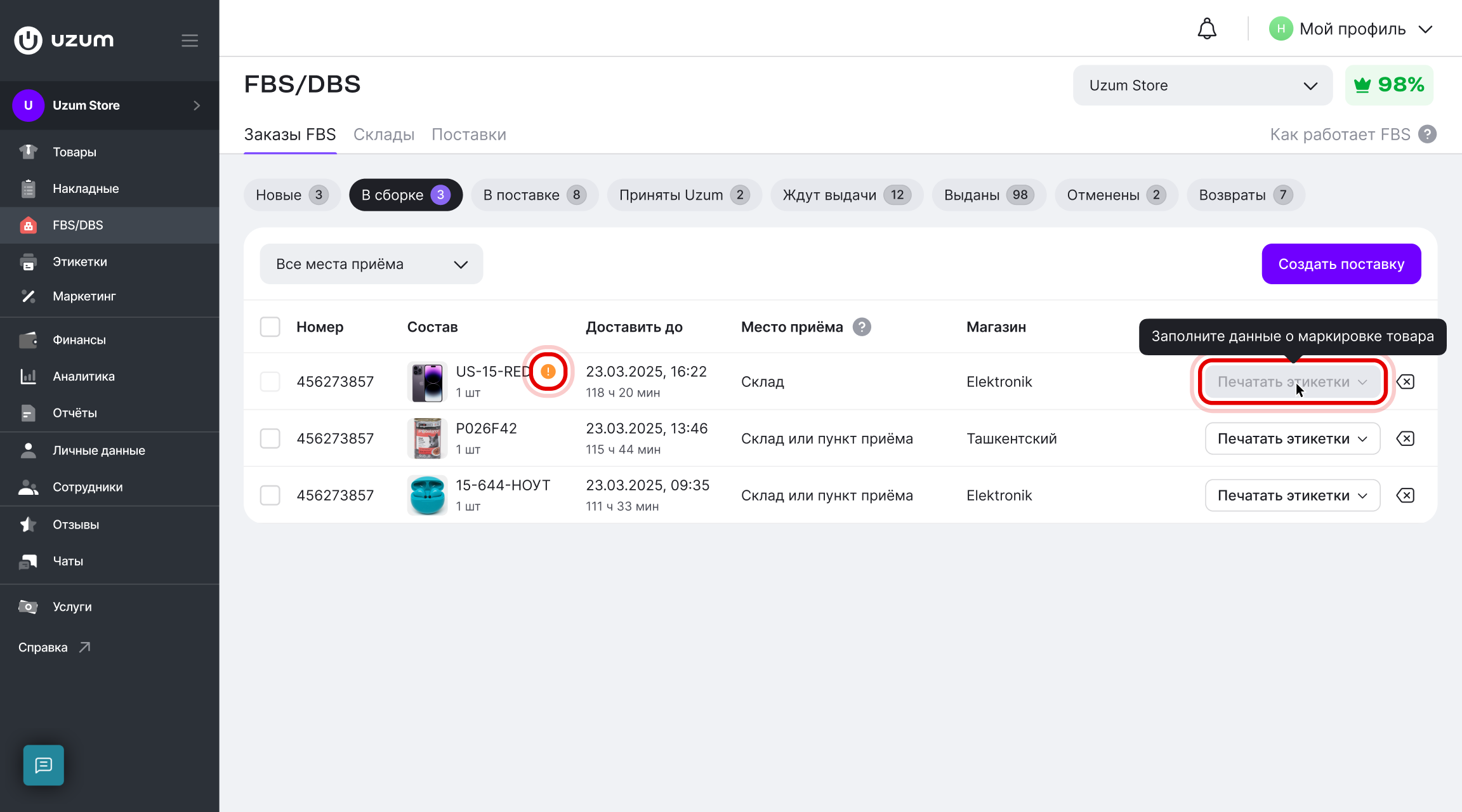Open support chat widget icon
1462x812 pixels.
click(x=44, y=765)
